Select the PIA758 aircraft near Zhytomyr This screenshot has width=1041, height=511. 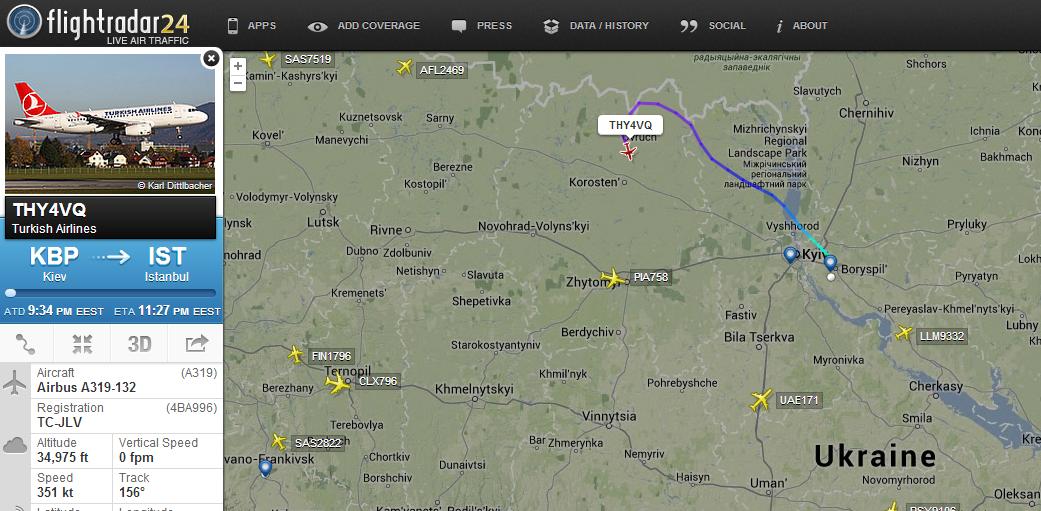612,278
